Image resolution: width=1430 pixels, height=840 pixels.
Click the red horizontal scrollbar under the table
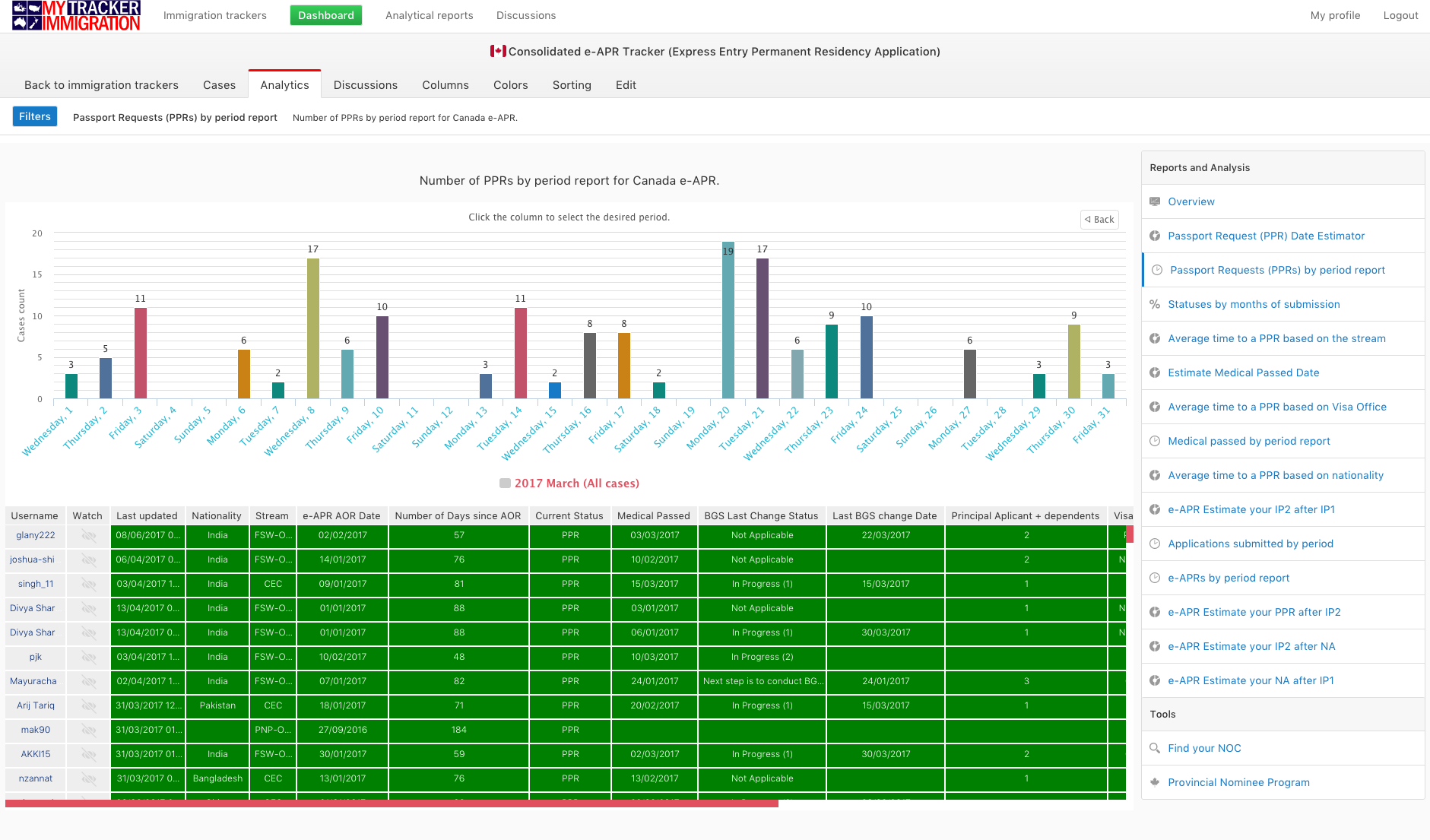[x=392, y=803]
